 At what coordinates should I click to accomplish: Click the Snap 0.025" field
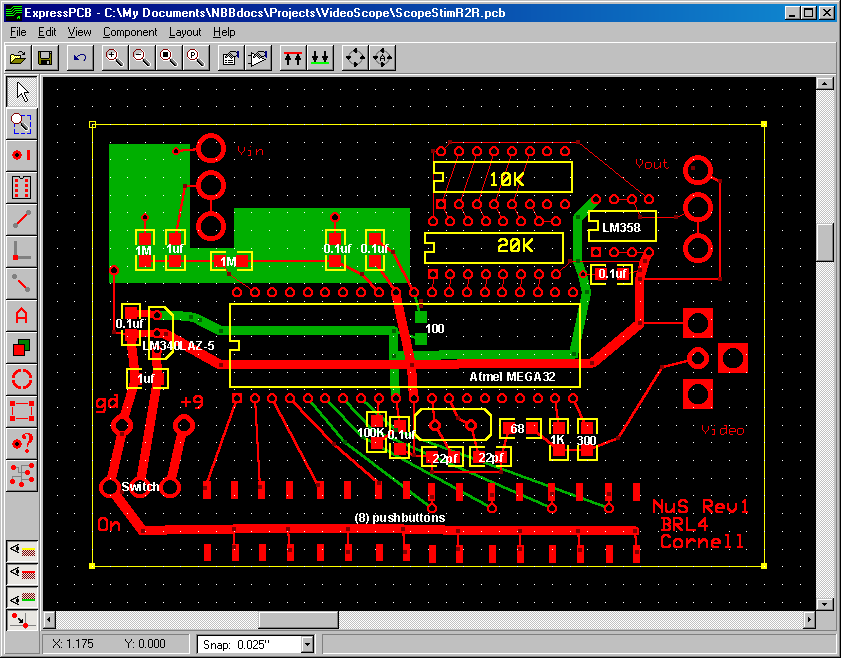(249, 645)
